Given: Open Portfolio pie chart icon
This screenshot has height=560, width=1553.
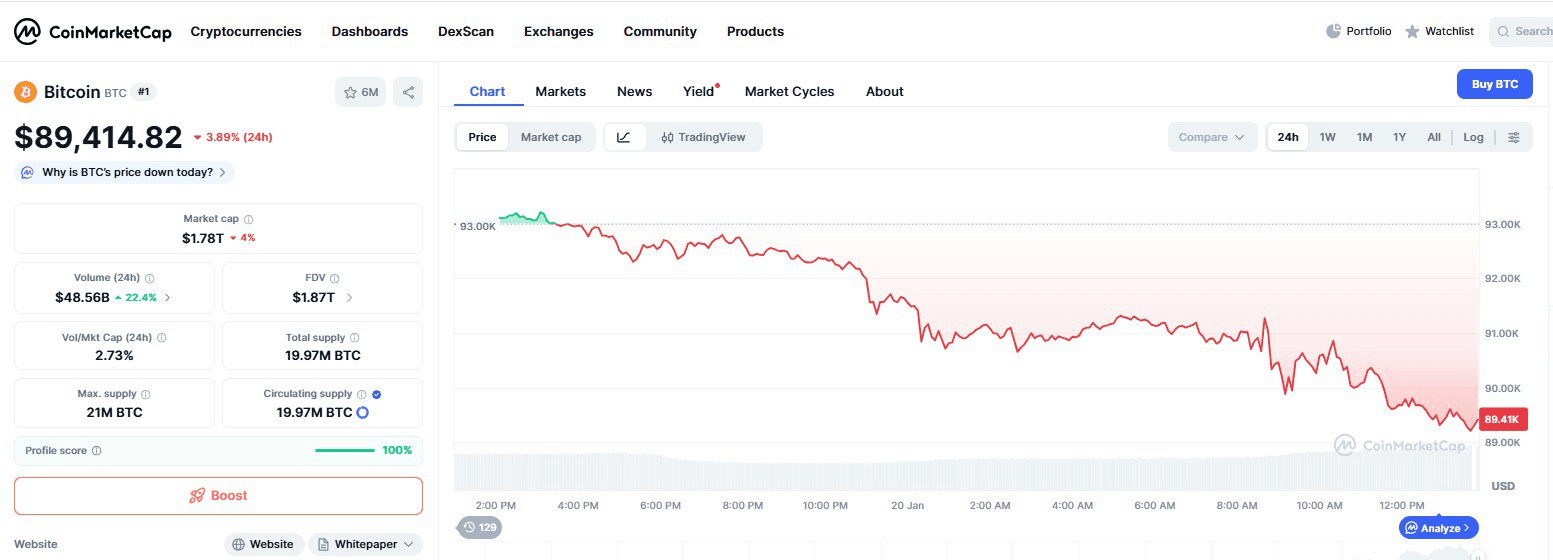Looking at the screenshot, I should 1333,31.
